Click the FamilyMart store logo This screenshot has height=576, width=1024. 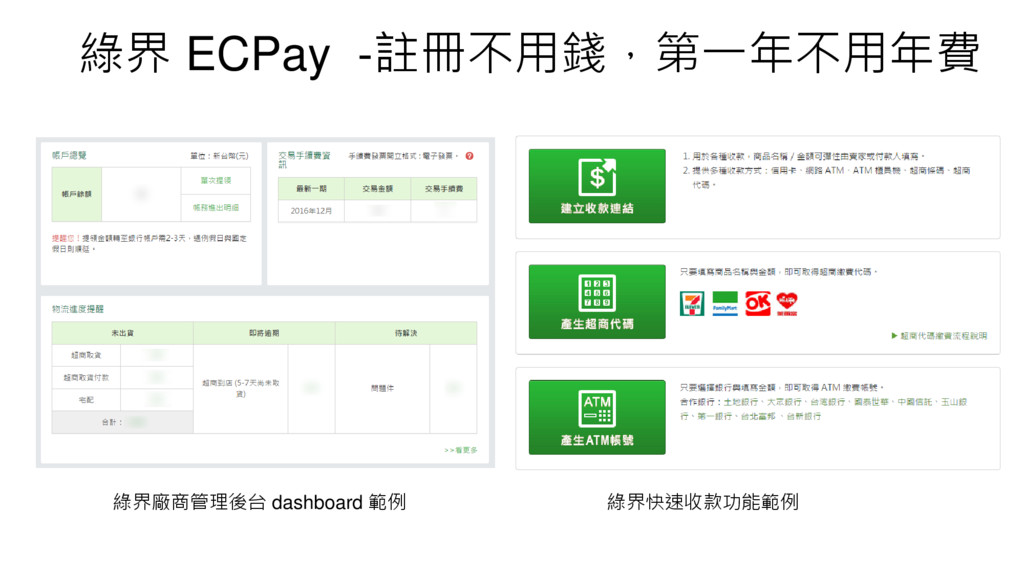[725, 304]
